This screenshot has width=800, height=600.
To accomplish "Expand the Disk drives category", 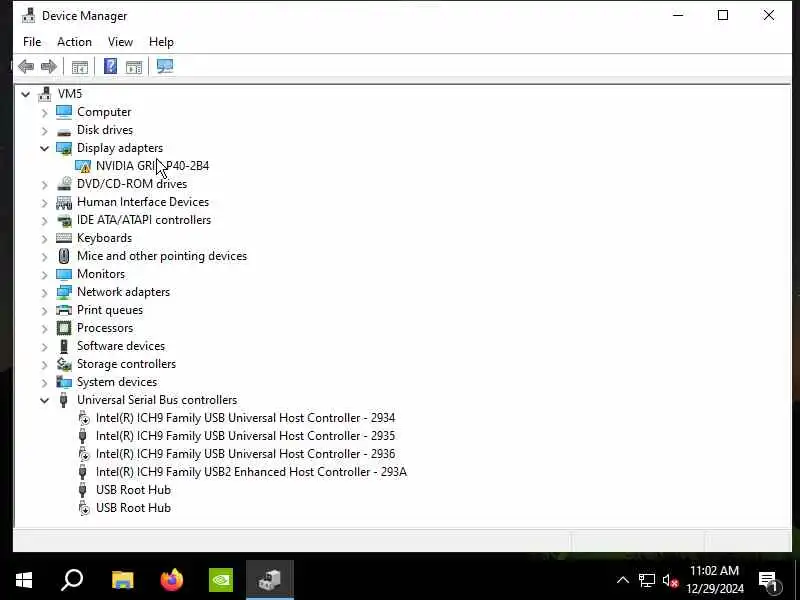I will (44, 131).
